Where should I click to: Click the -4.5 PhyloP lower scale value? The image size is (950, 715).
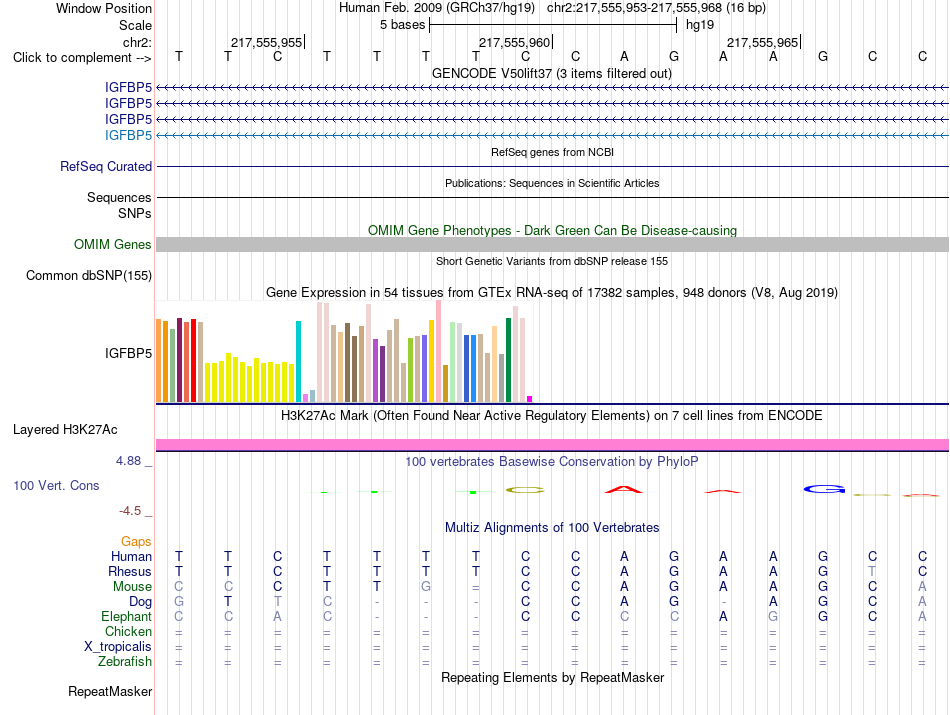point(130,511)
